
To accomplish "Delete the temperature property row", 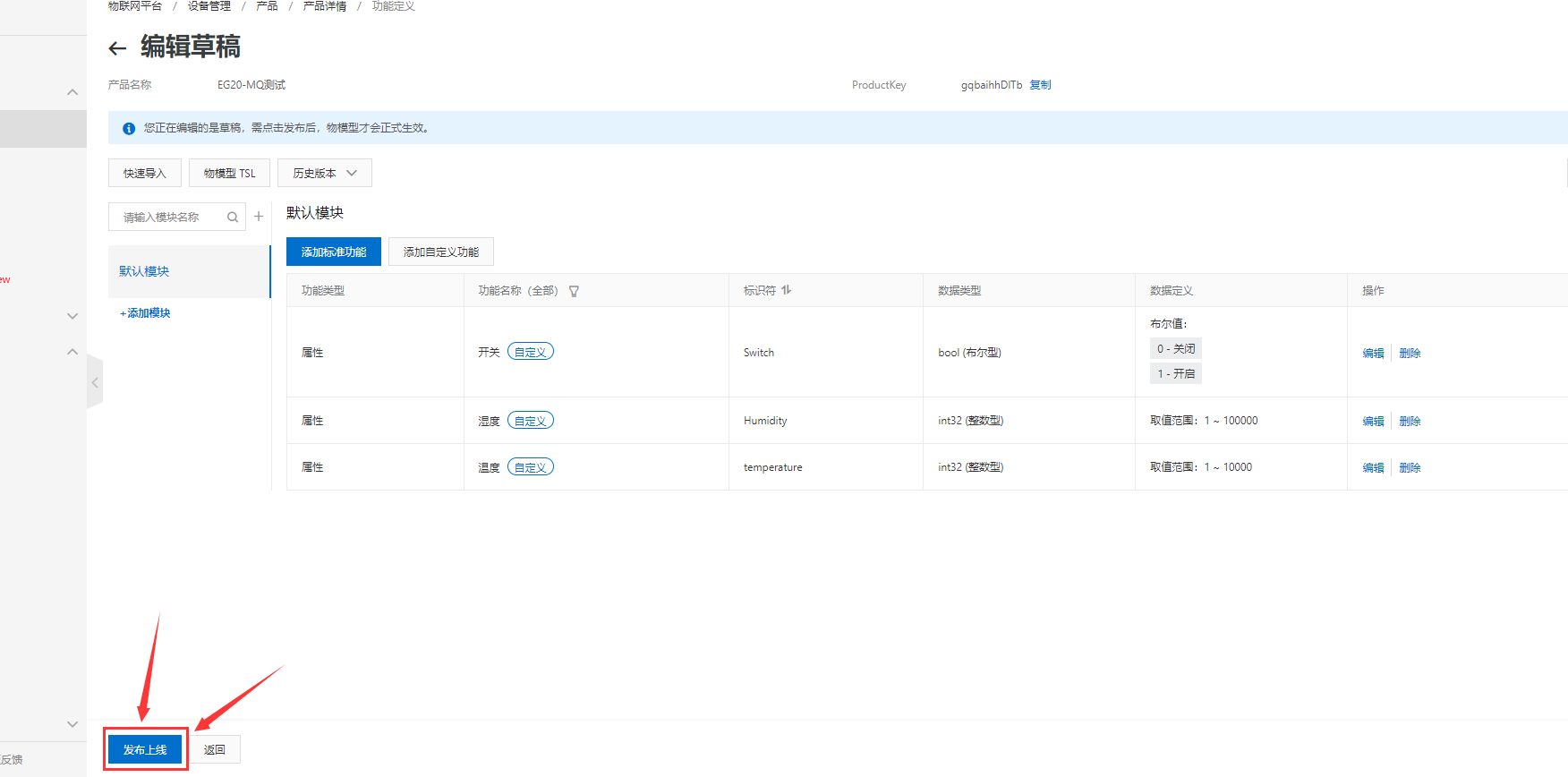I will point(1410,467).
